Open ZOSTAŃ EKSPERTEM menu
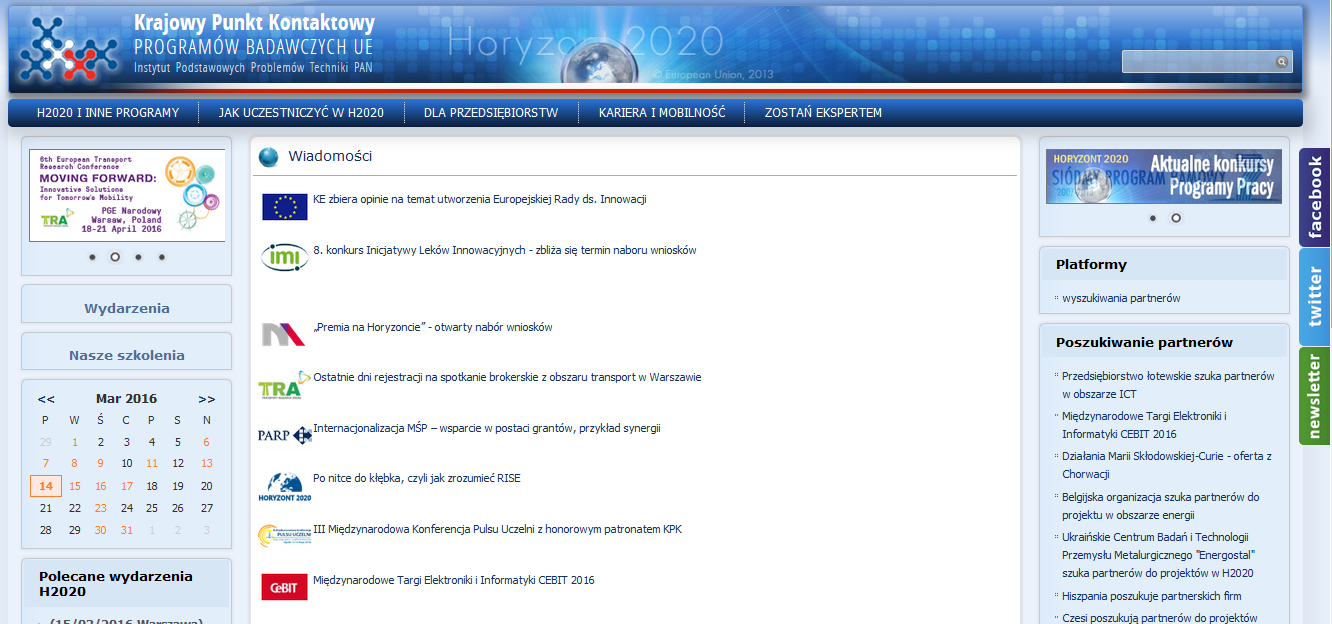This screenshot has width=1332, height=624. coord(823,113)
